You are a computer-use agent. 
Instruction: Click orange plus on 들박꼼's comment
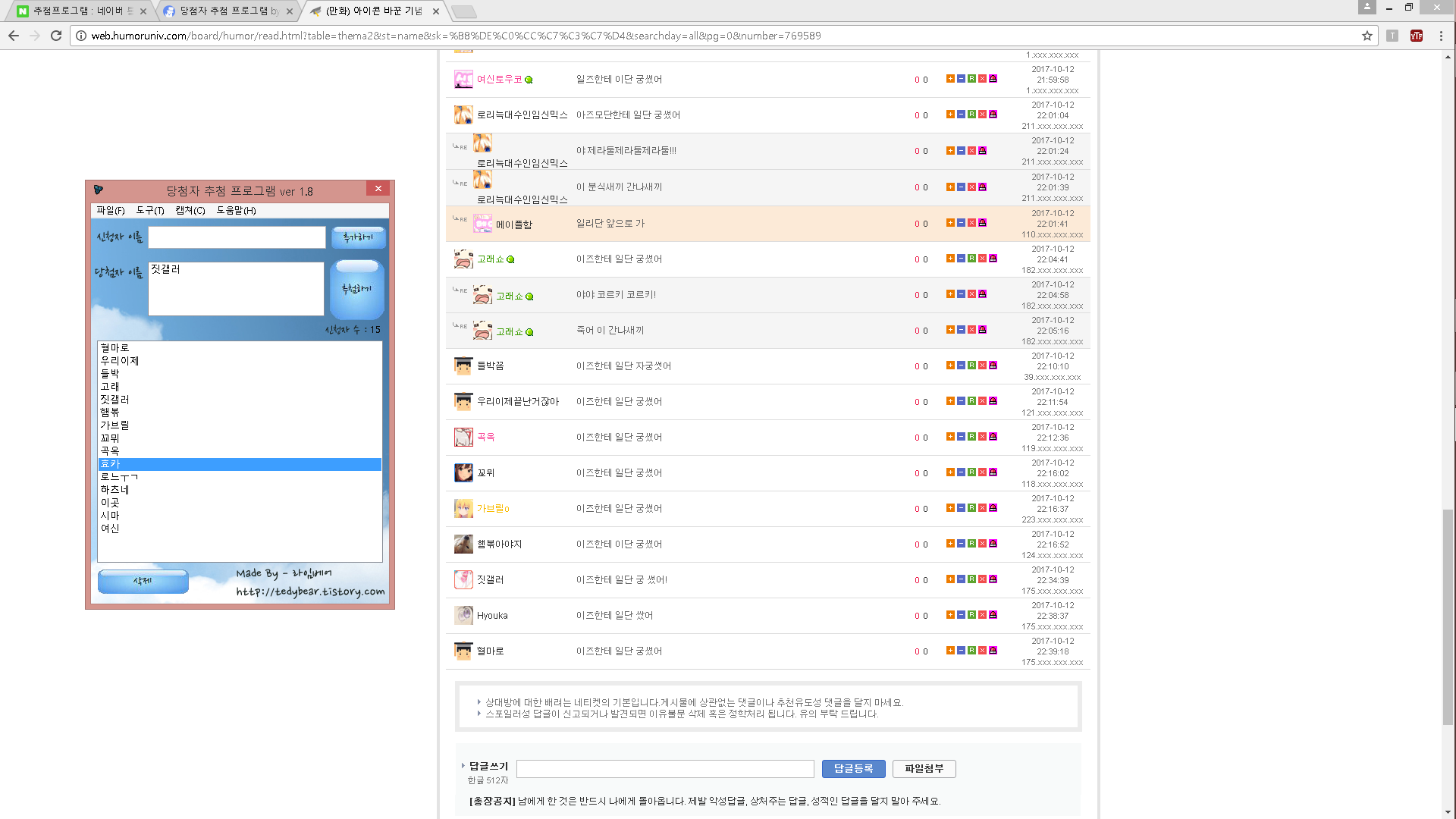pyautogui.click(x=950, y=366)
